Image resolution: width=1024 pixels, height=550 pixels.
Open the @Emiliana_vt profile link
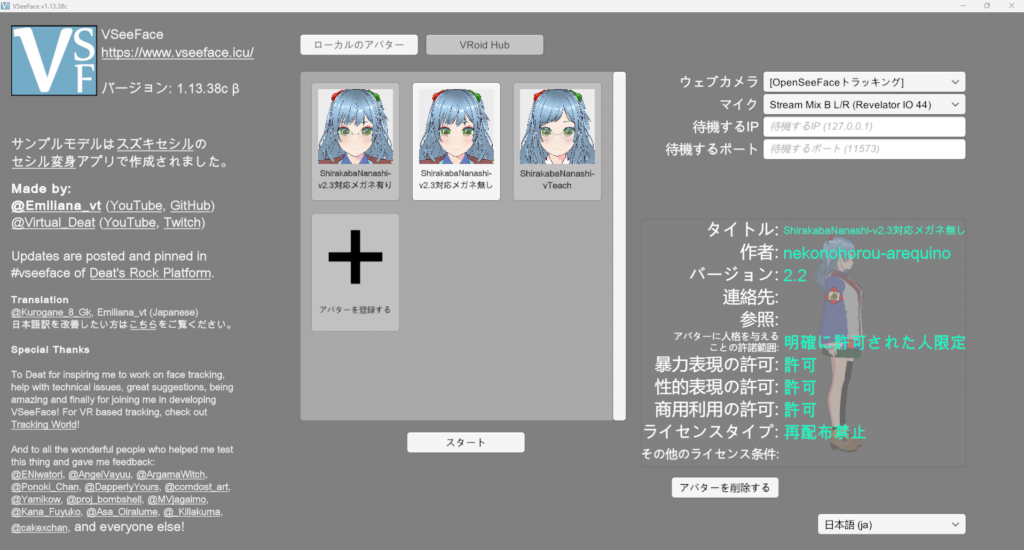56,206
